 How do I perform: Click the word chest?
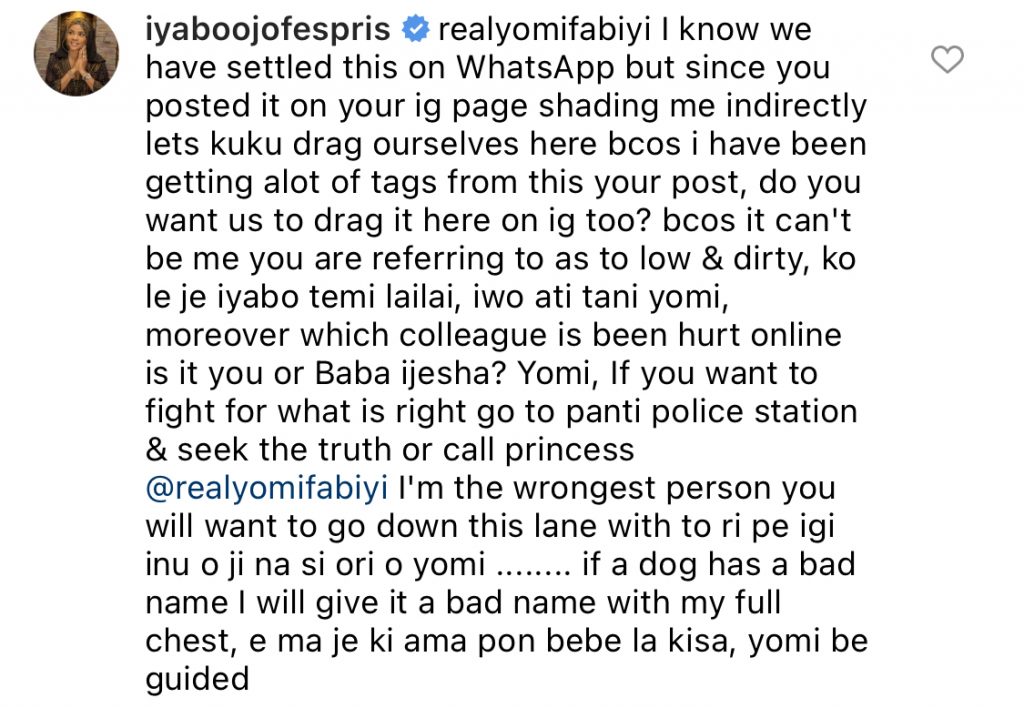pos(188,640)
